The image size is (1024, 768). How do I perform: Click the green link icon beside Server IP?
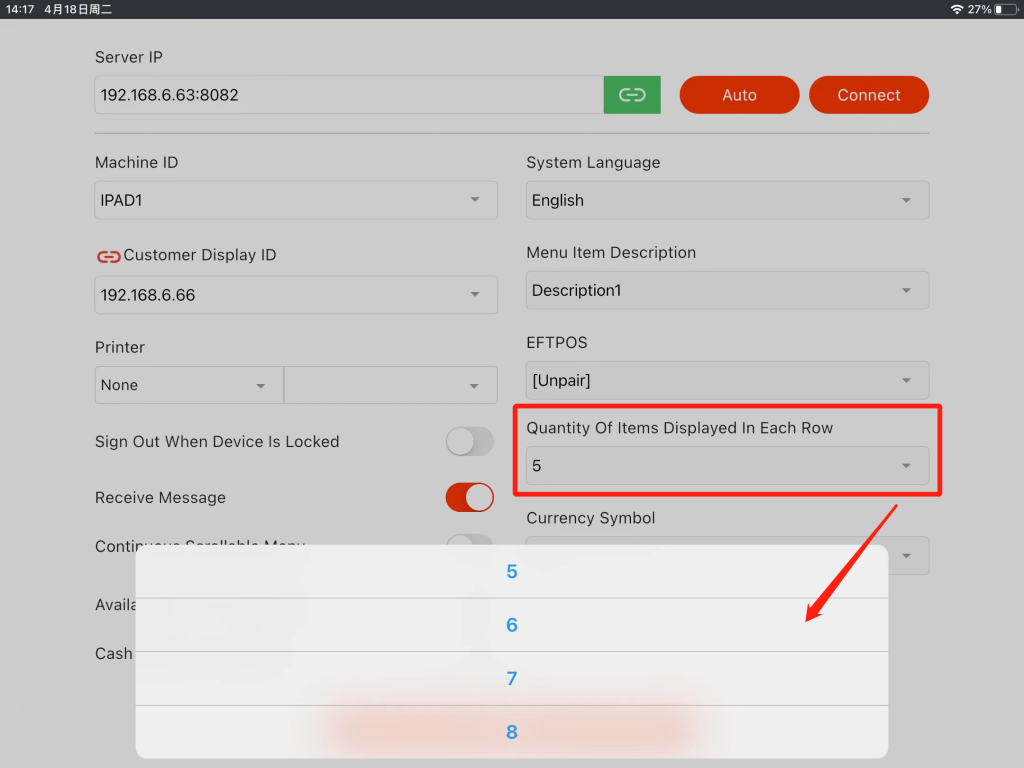(x=632, y=95)
